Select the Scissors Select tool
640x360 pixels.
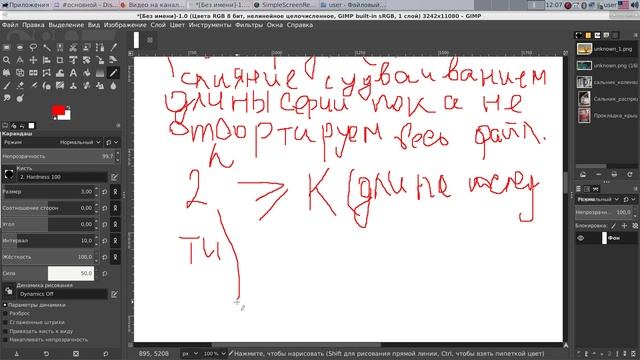point(73,47)
